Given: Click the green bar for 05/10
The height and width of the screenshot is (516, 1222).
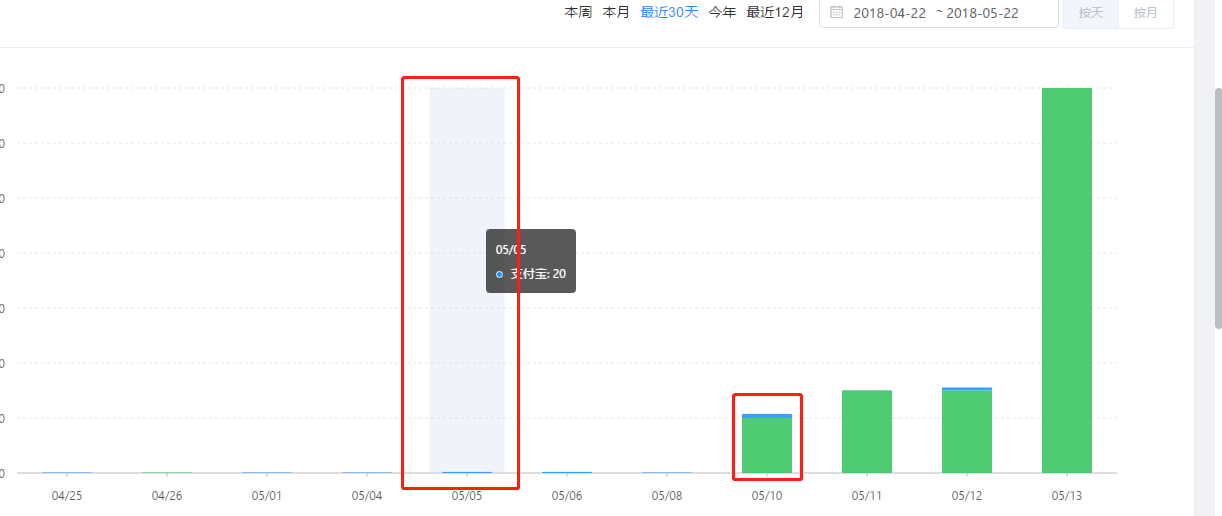Looking at the screenshot, I should (x=767, y=445).
